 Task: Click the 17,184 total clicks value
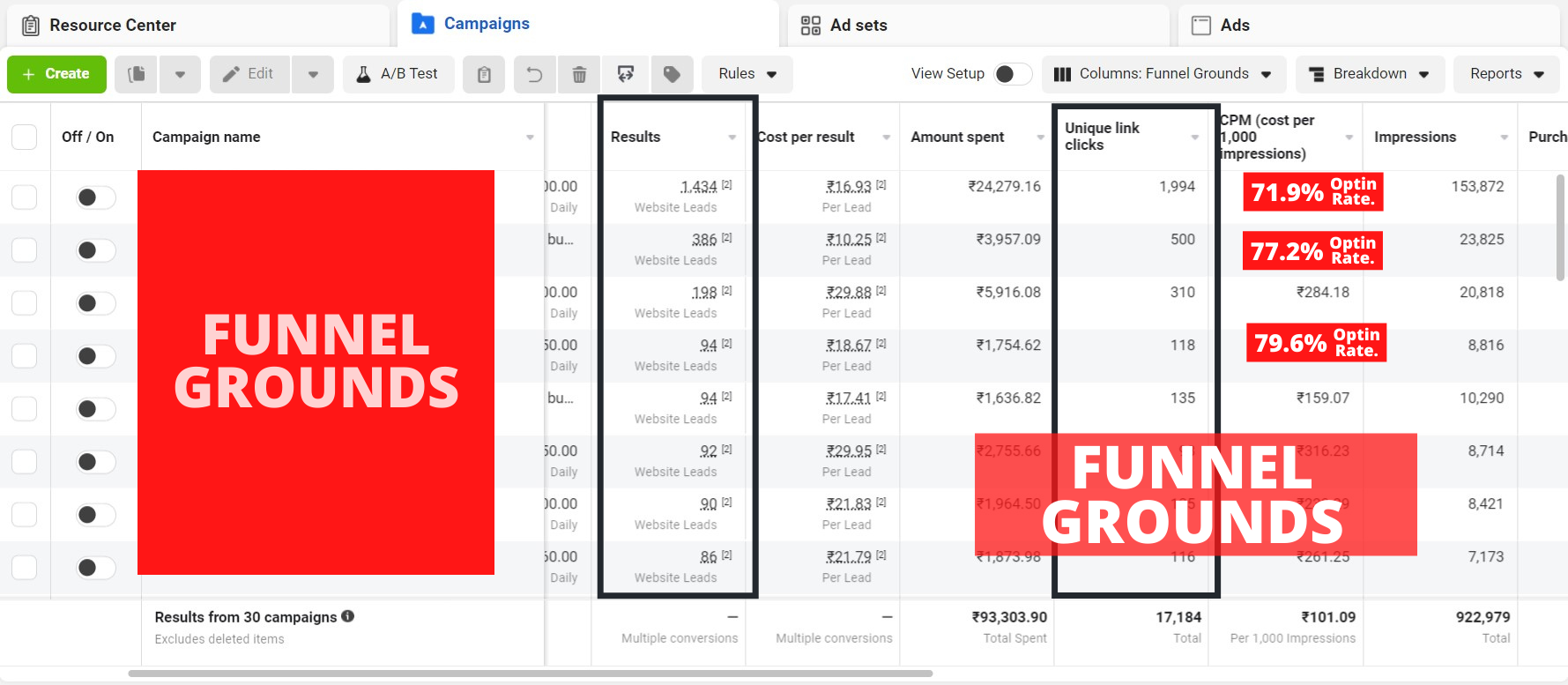(1178, 617)
